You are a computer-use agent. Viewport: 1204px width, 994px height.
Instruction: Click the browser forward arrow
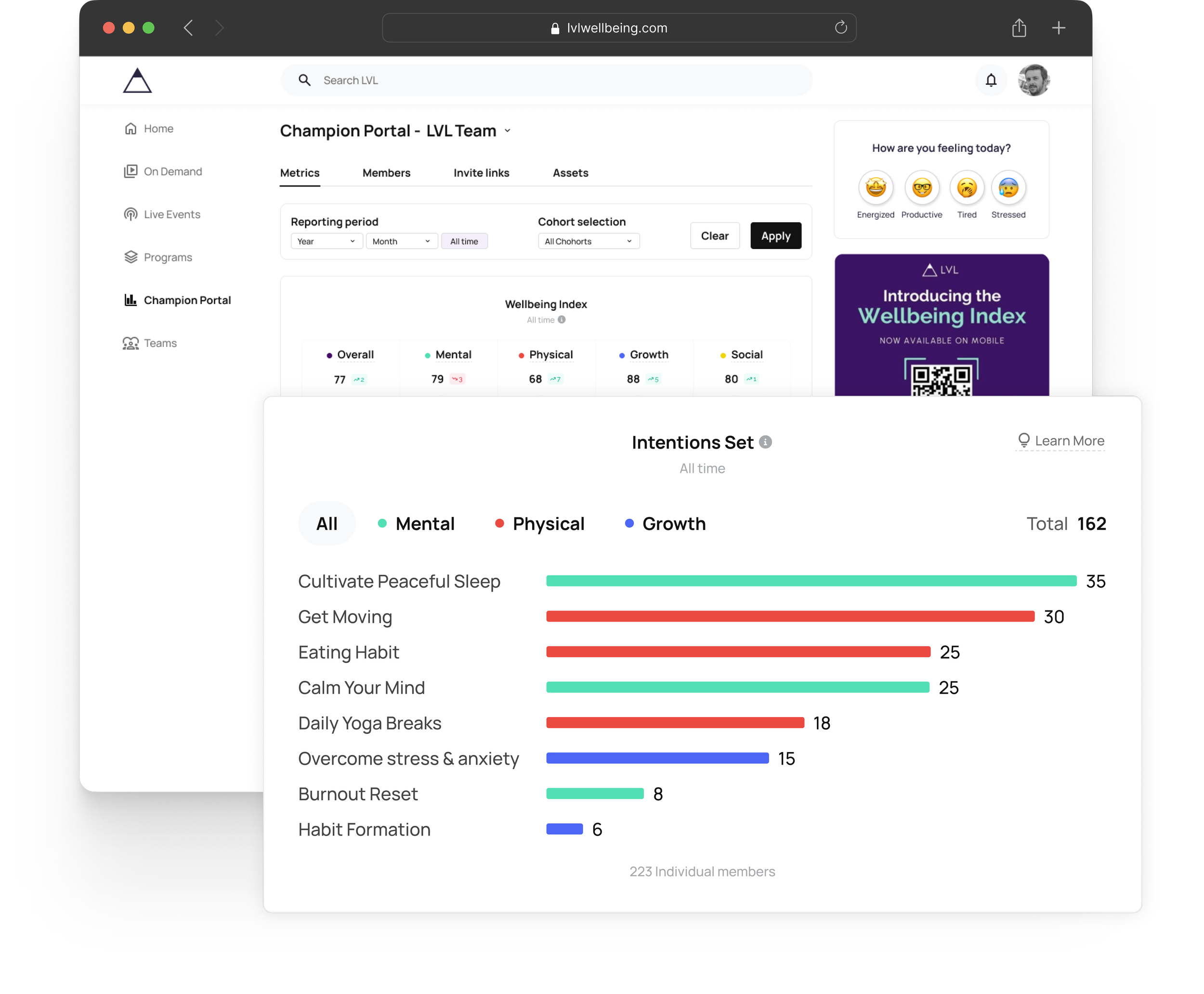[219, 27]
